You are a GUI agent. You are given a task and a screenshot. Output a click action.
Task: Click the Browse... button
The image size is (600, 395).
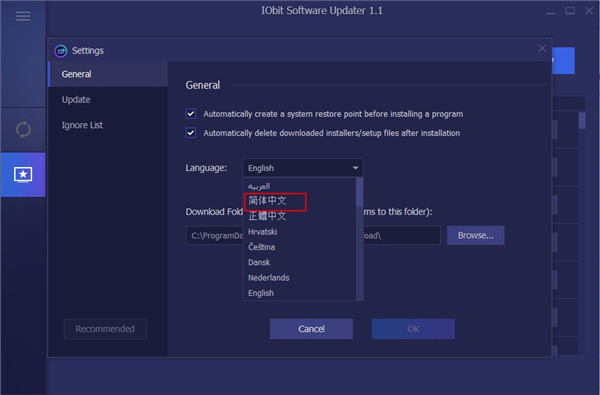click(476, 235)
